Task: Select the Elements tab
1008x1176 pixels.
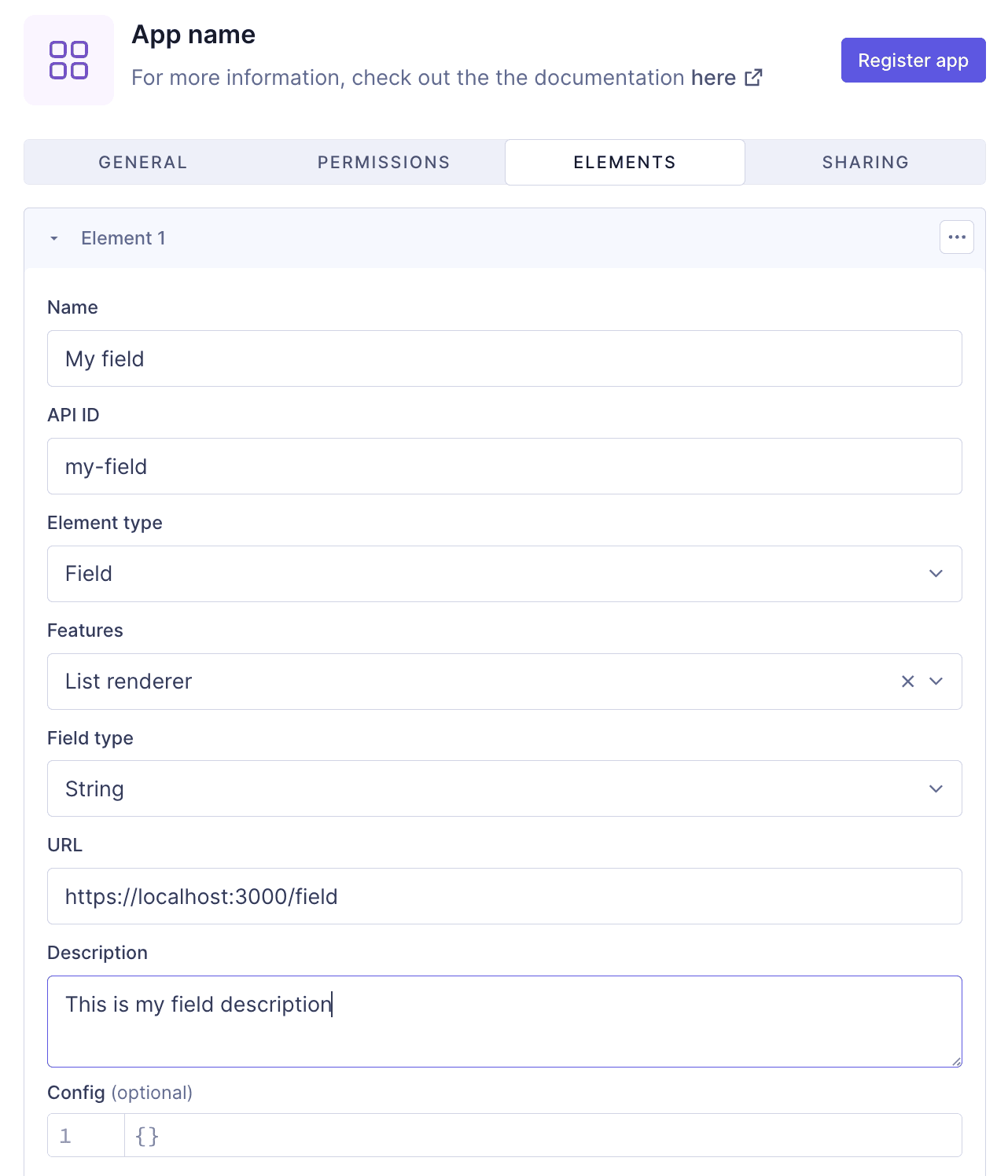Action: point(624,162)
